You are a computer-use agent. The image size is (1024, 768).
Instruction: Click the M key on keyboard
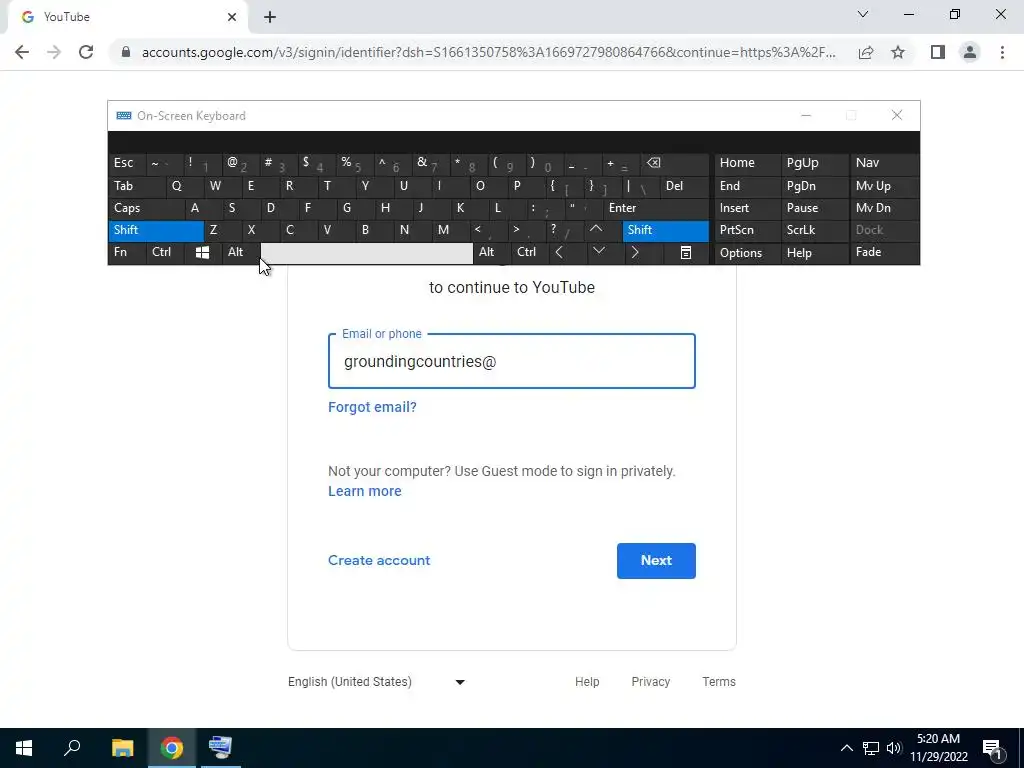[451, 230]
